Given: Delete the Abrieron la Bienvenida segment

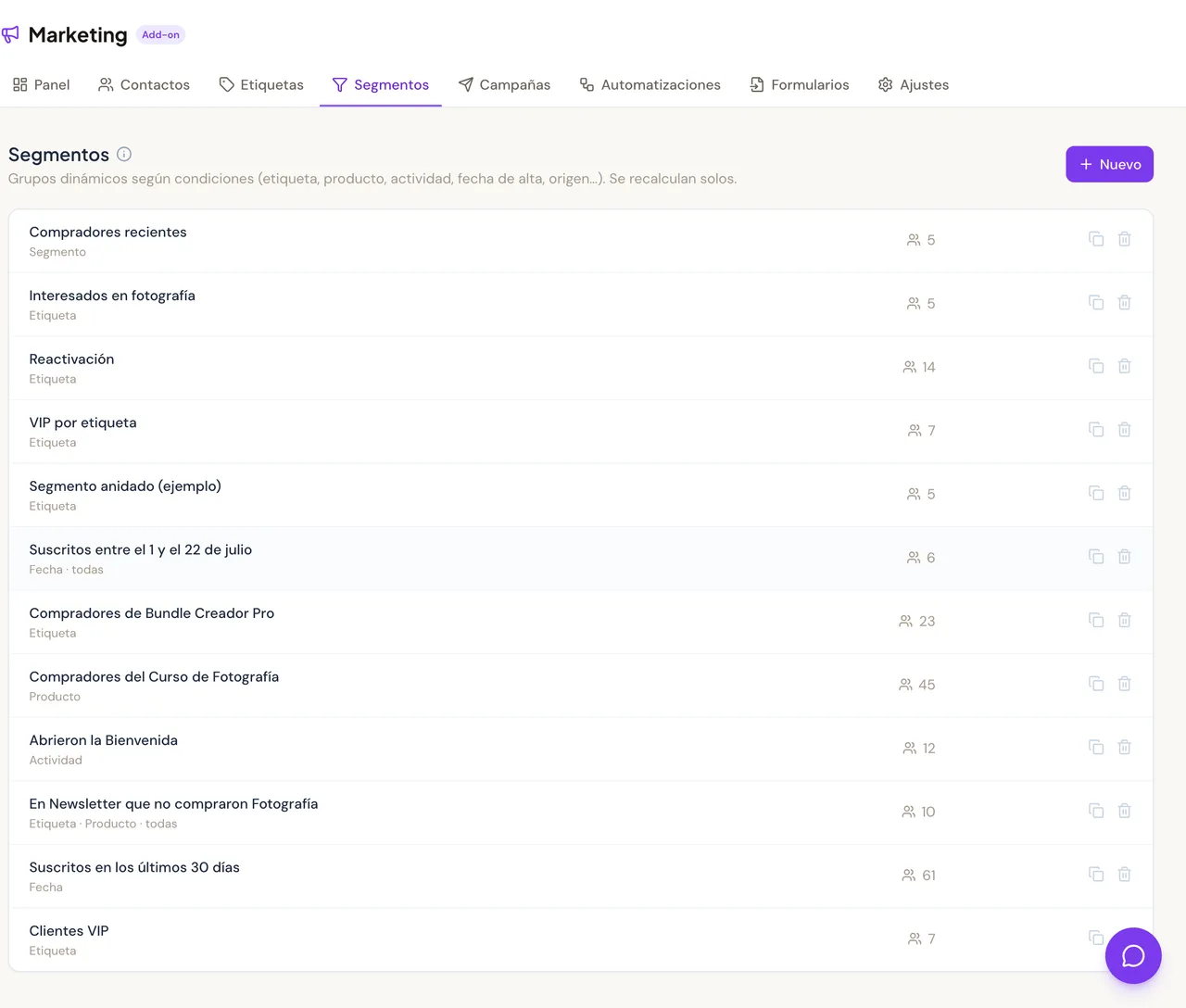Looking at the screenshot, I should 1124,747.
